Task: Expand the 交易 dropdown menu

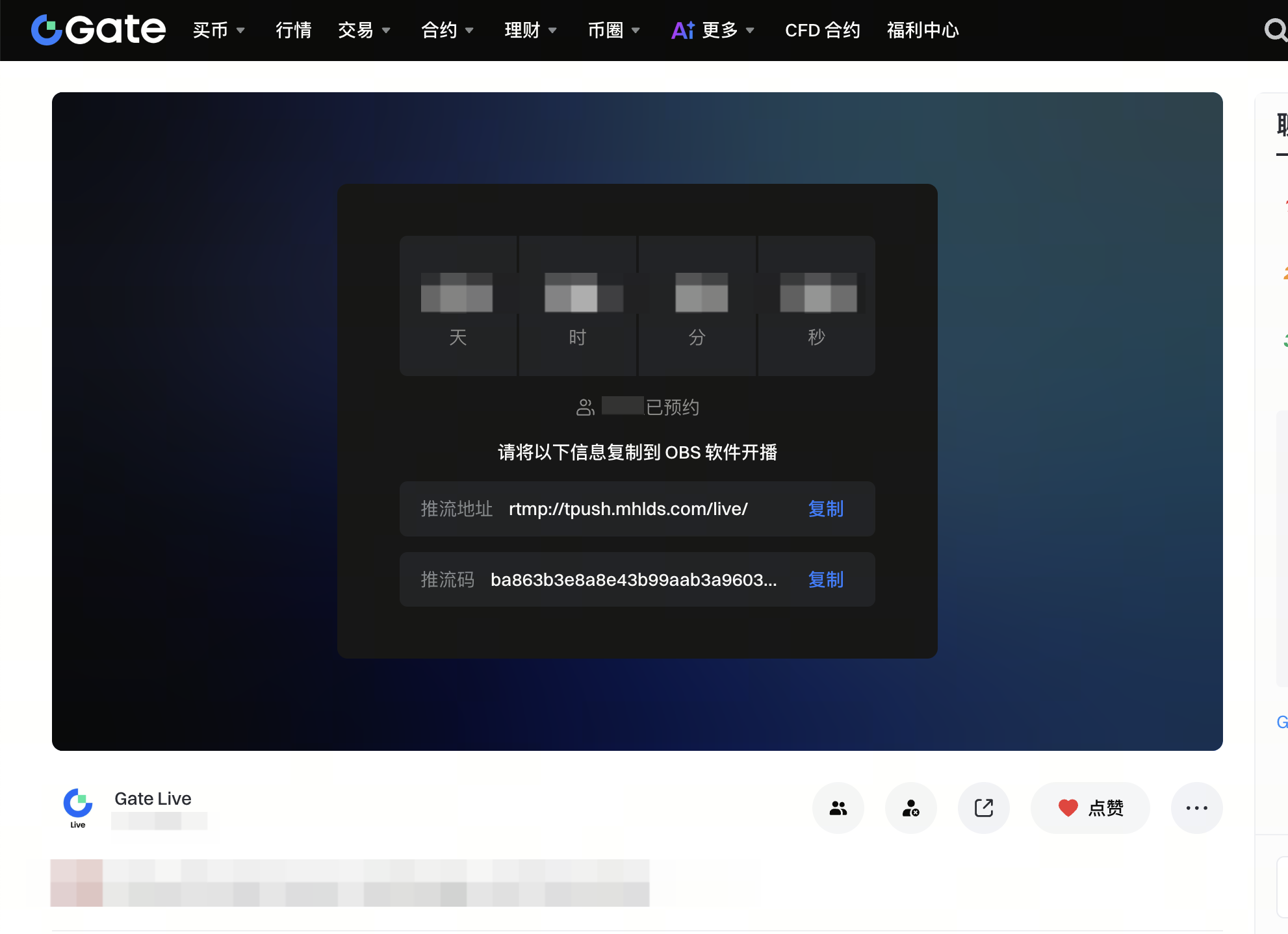Action: tap(365, 30)
